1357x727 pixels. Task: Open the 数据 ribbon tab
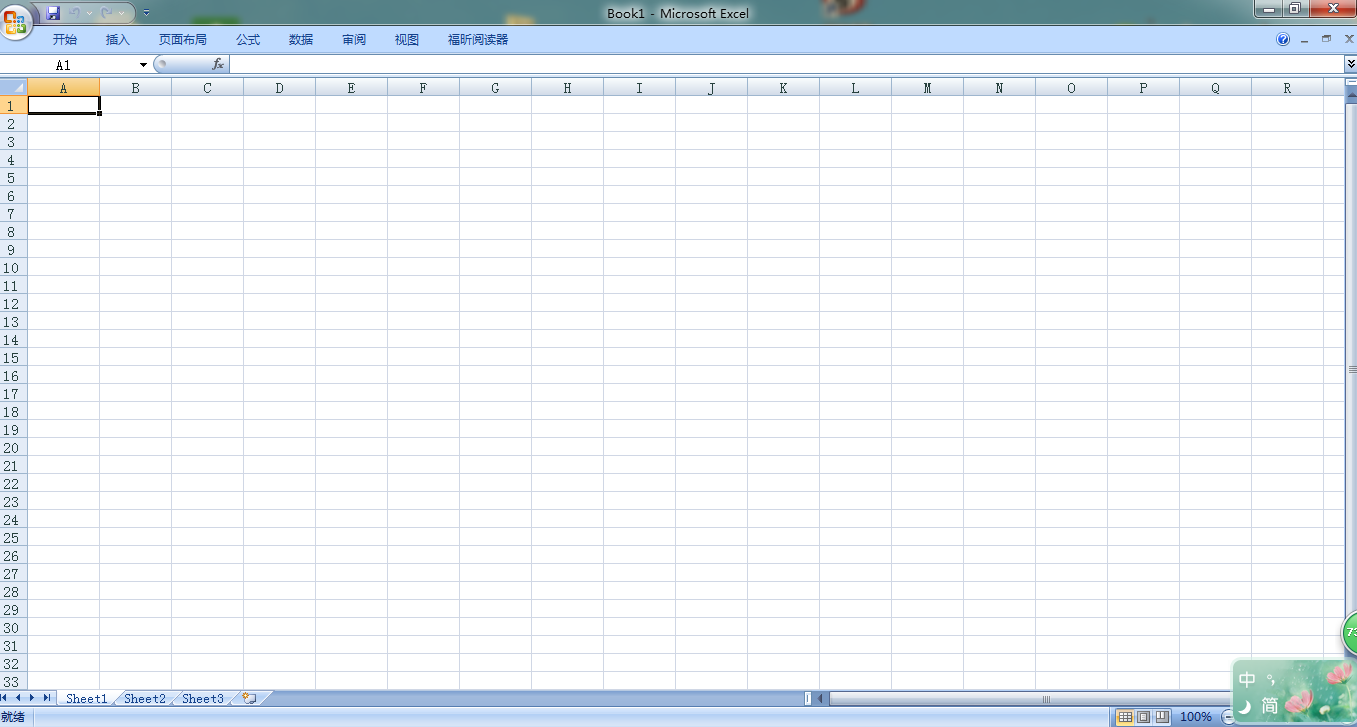(301, 40)
